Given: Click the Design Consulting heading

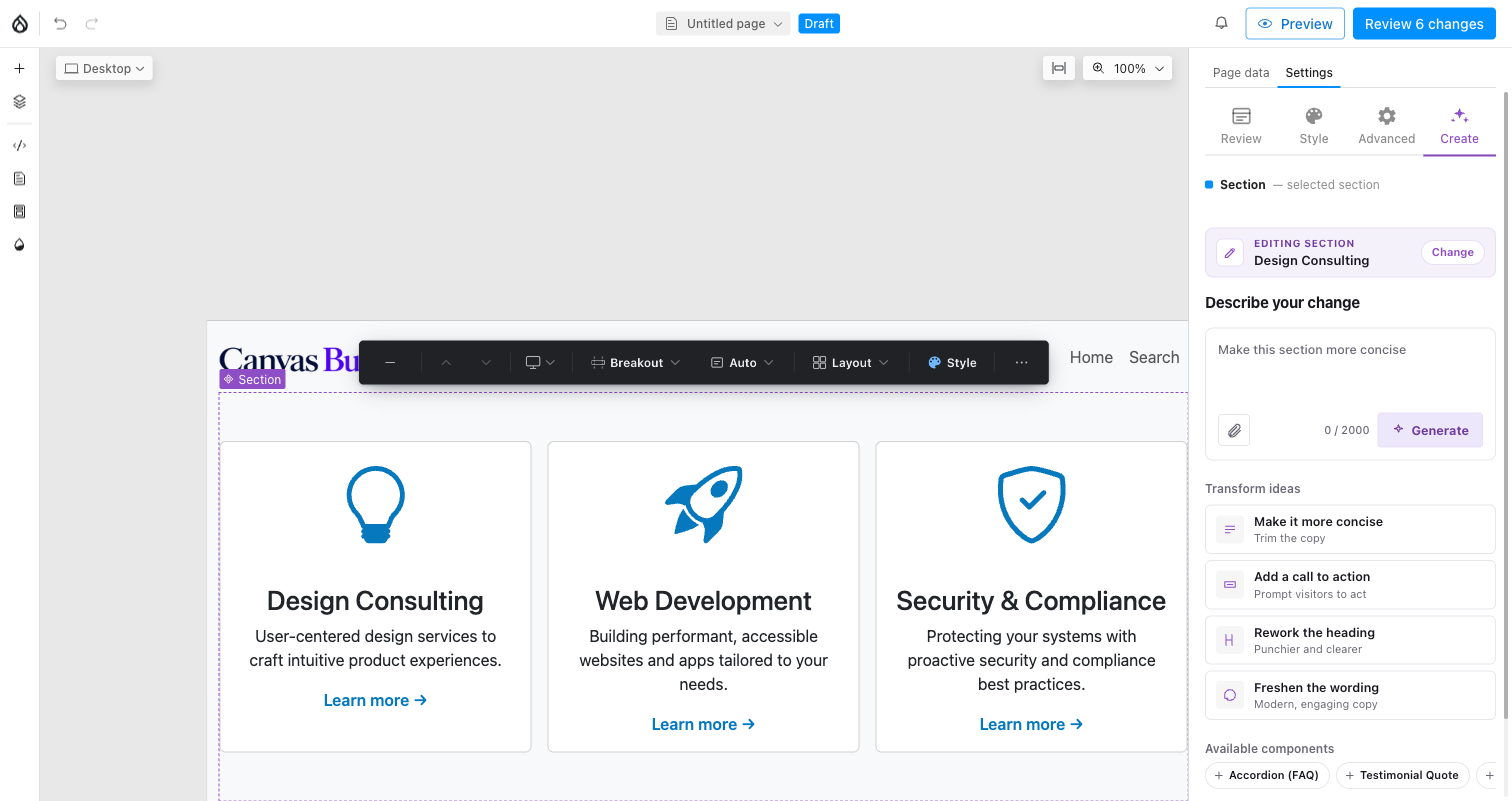Looking at the screenshot, I should [x=375, y=601].
